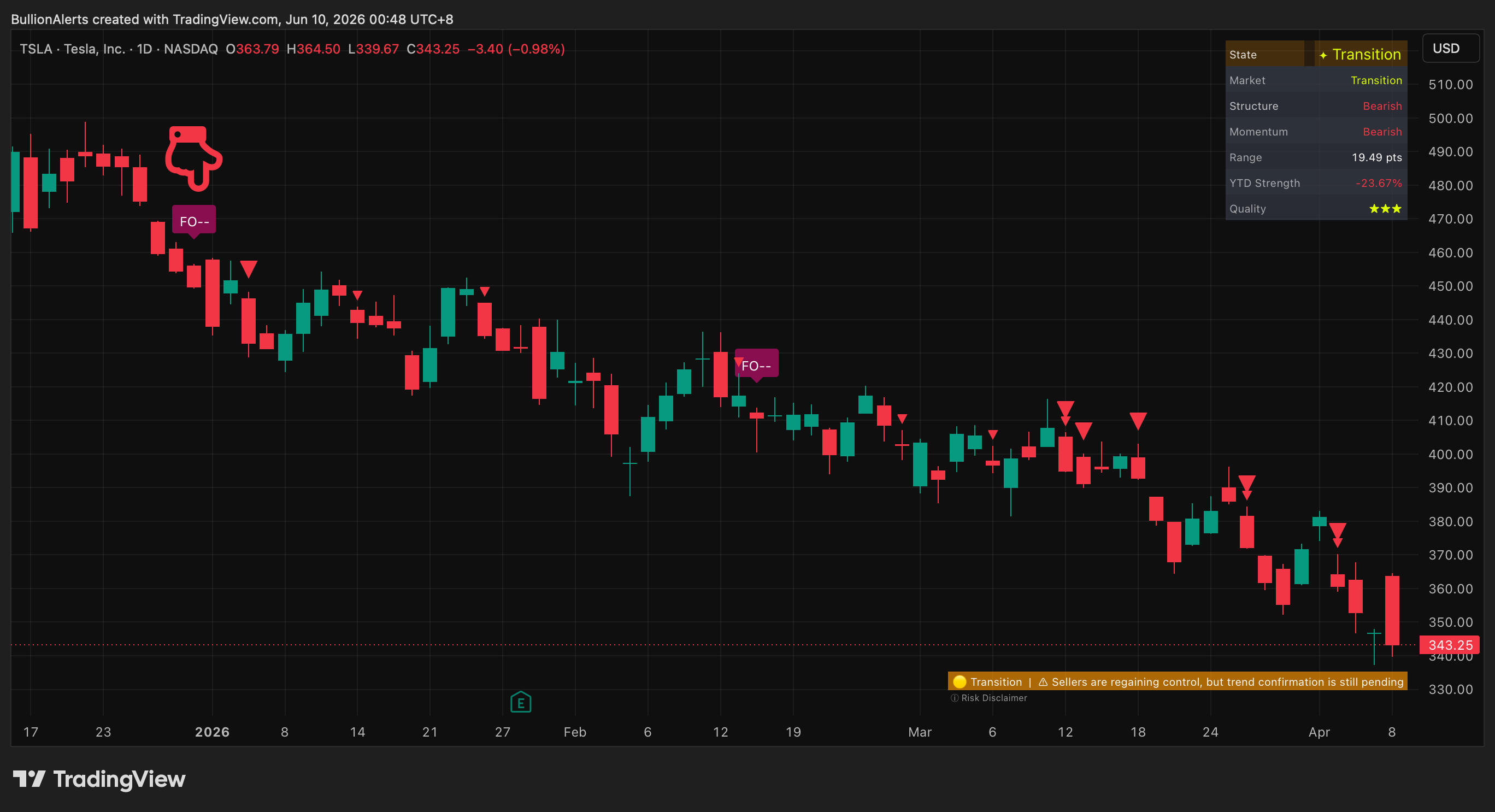The height and width of the screenshot is (812, 1495).
Task: Click the 400.00 price scale label
Action: [x=1450, y=454]
